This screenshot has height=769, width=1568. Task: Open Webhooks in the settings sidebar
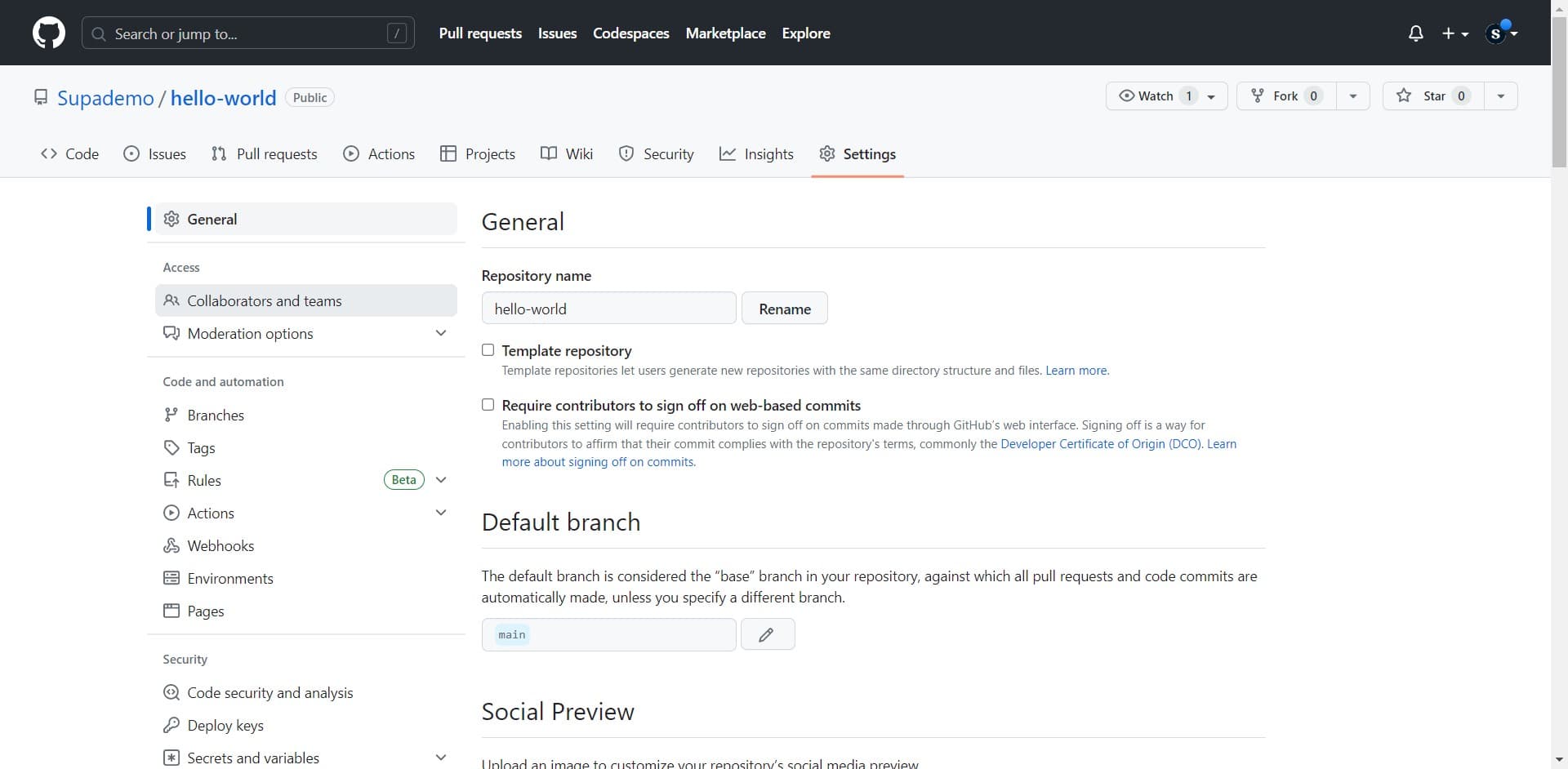point(220,545)
